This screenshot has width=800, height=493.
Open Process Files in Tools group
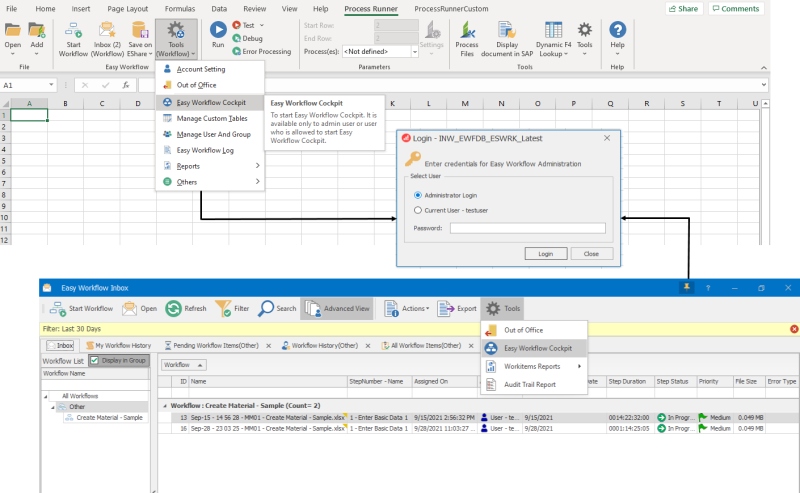pyautogui.click(x=466, y=36)
